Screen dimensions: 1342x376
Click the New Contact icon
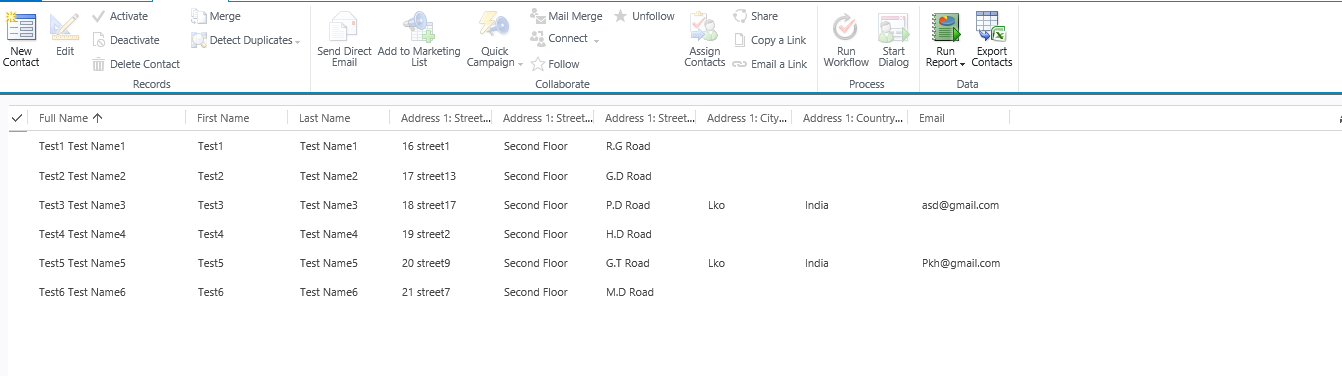[21, 26]
